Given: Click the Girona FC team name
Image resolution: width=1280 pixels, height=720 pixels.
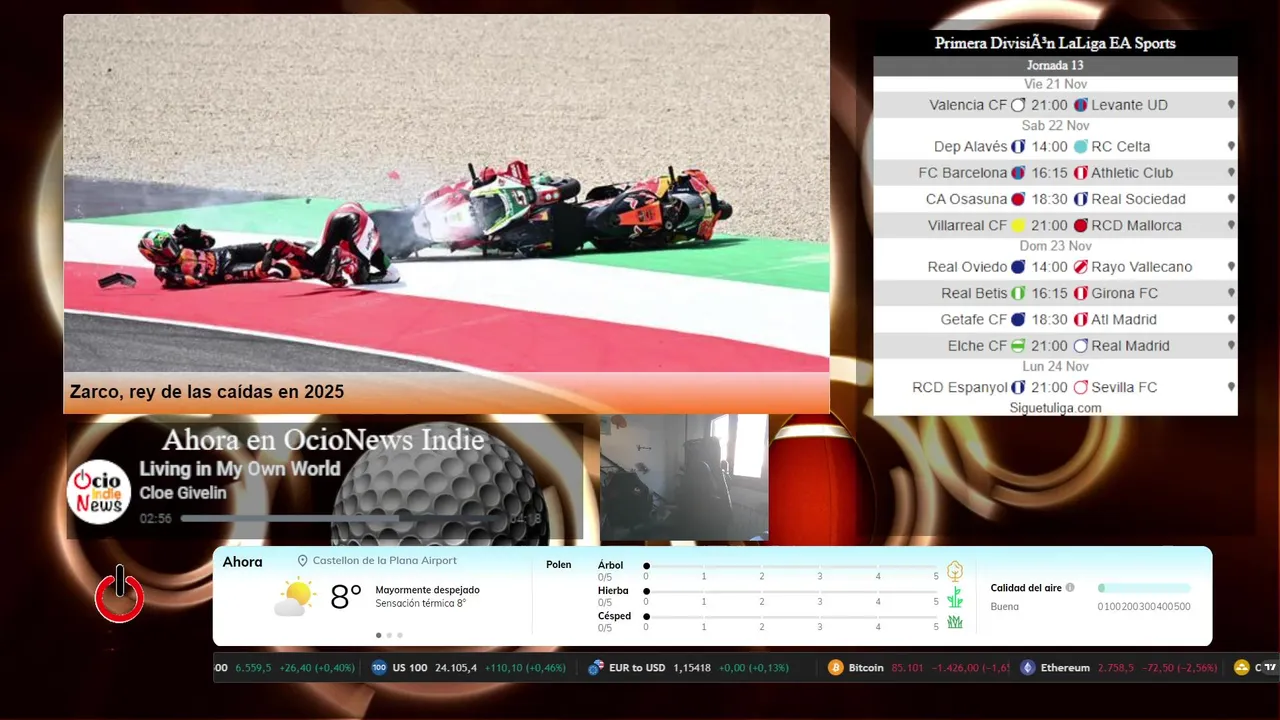Looking at the screenshot, I should pyautogui.click(x=1125, y=293).
